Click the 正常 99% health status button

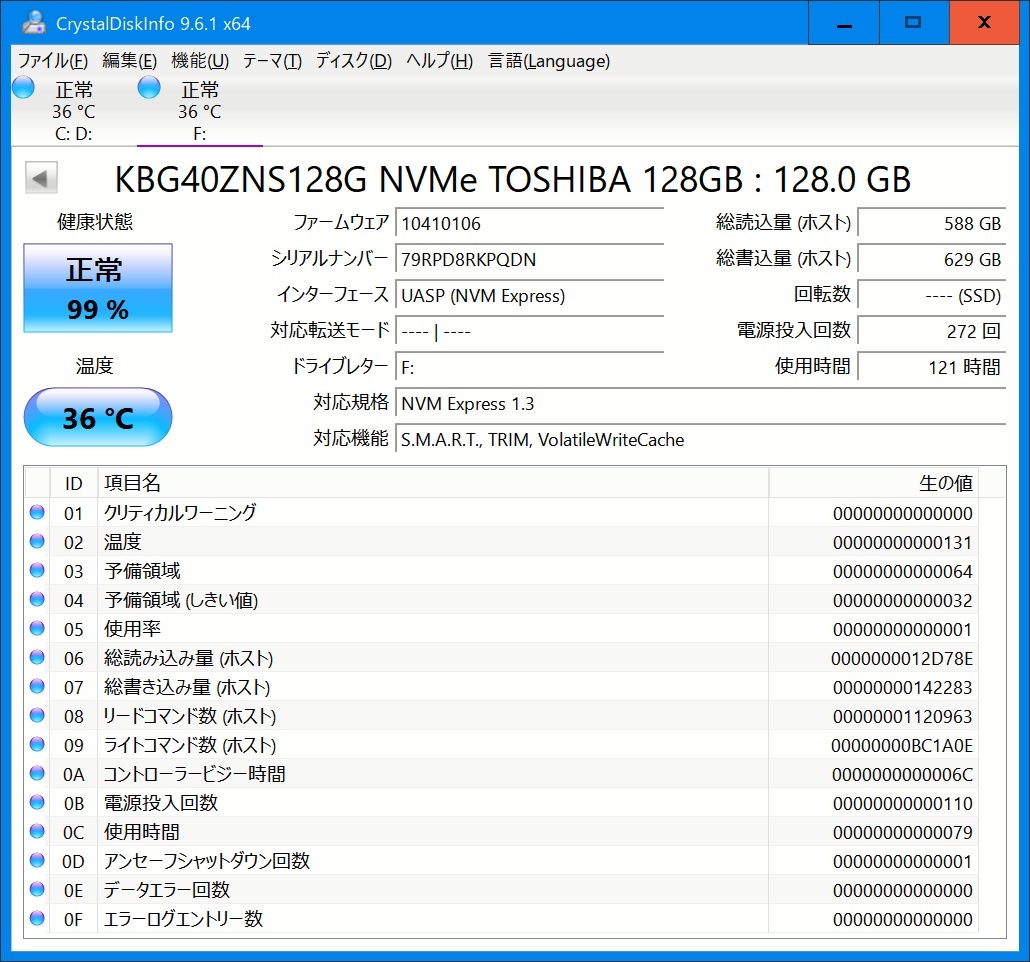click(98, 288)
